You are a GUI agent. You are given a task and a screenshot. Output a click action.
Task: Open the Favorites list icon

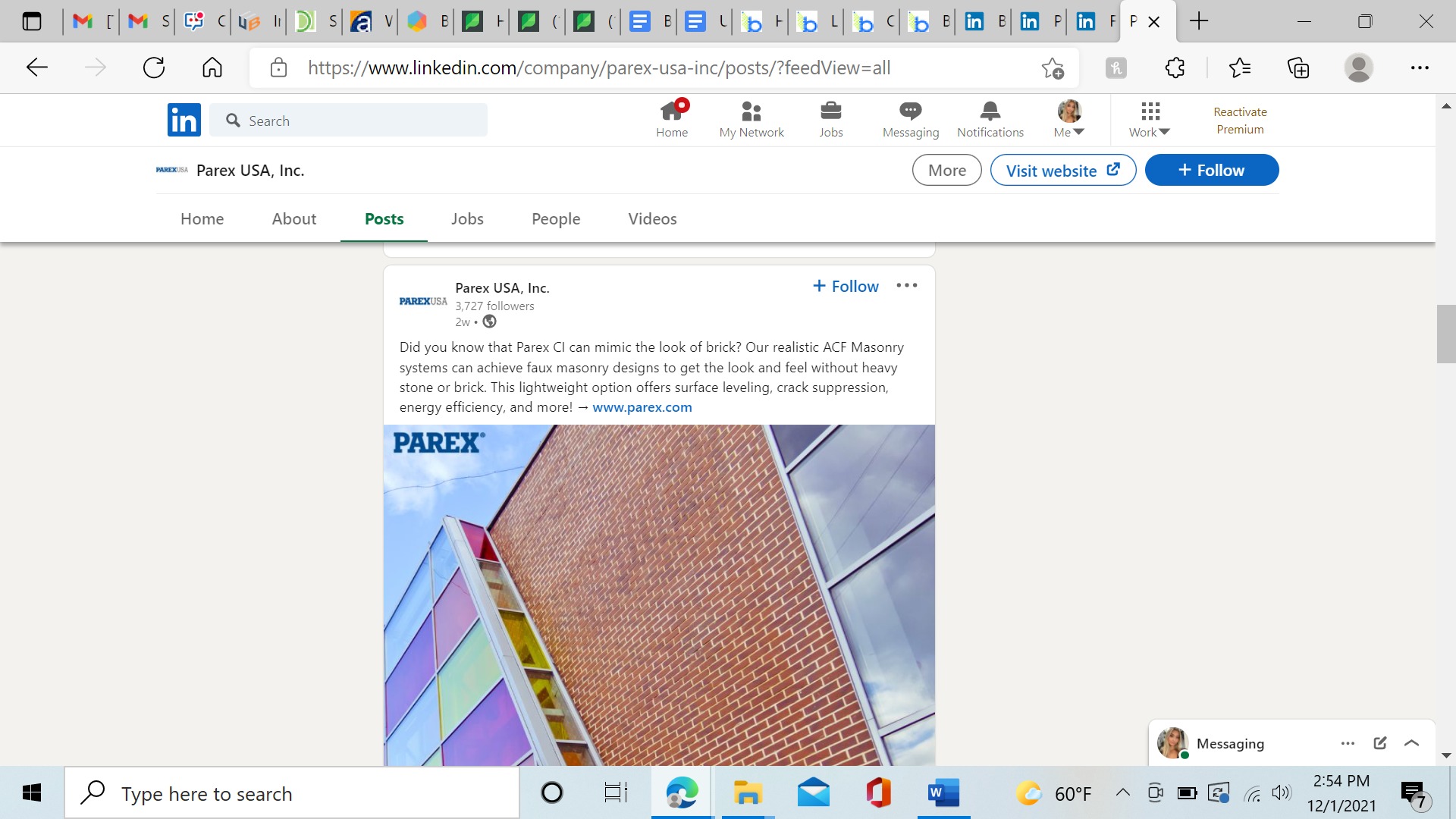click(1240, 67)
